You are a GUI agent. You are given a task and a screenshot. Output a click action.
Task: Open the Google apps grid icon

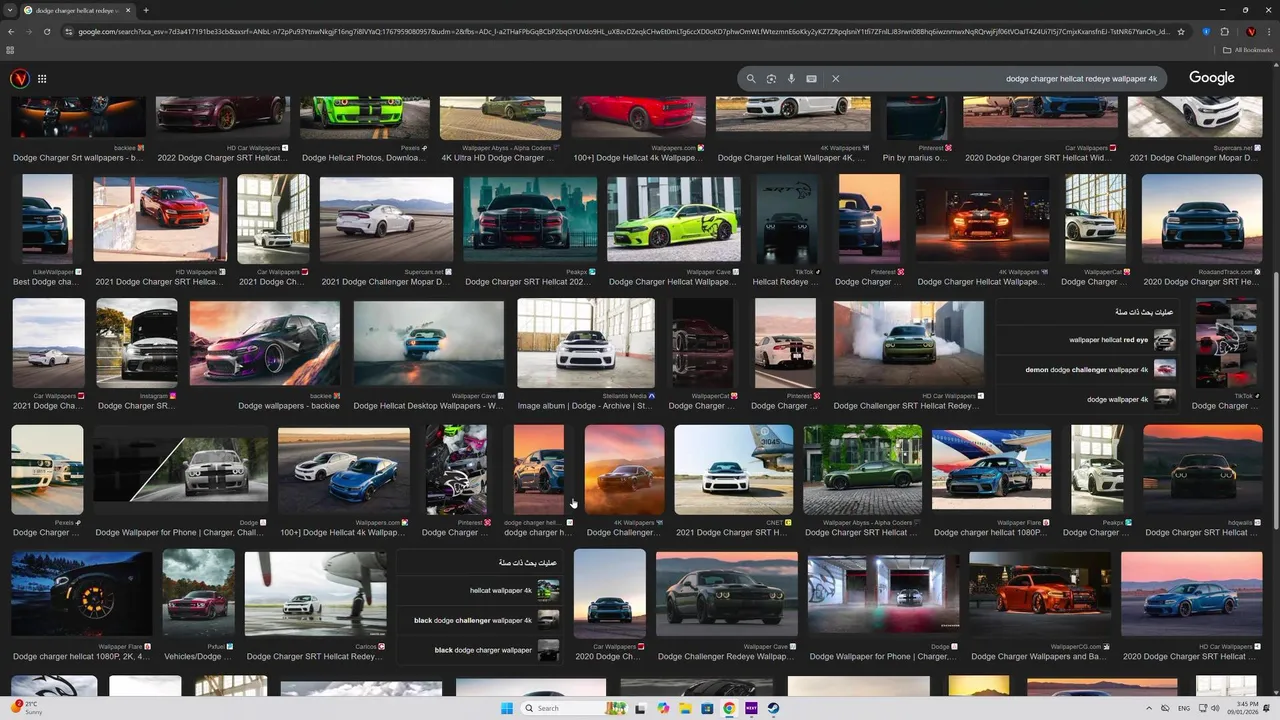tap(42, 78)
